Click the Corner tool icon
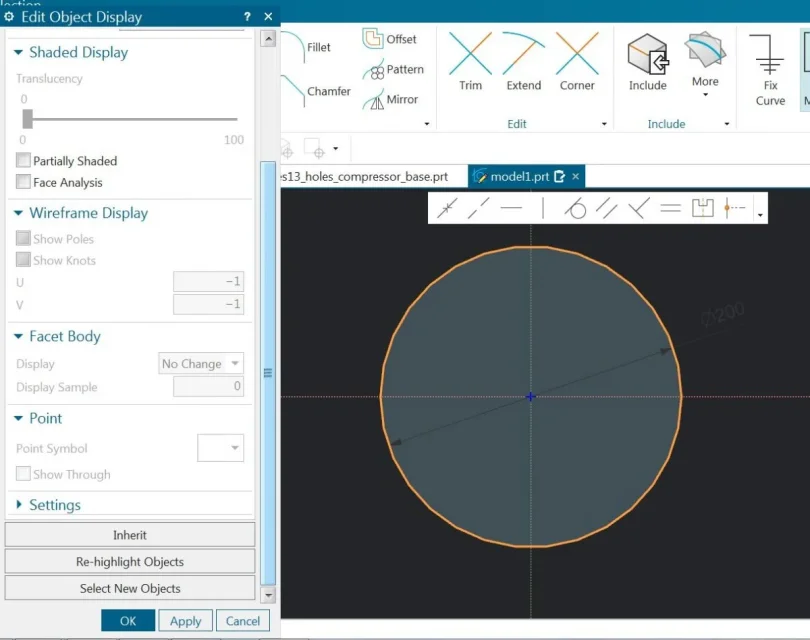 pos(577,62)
